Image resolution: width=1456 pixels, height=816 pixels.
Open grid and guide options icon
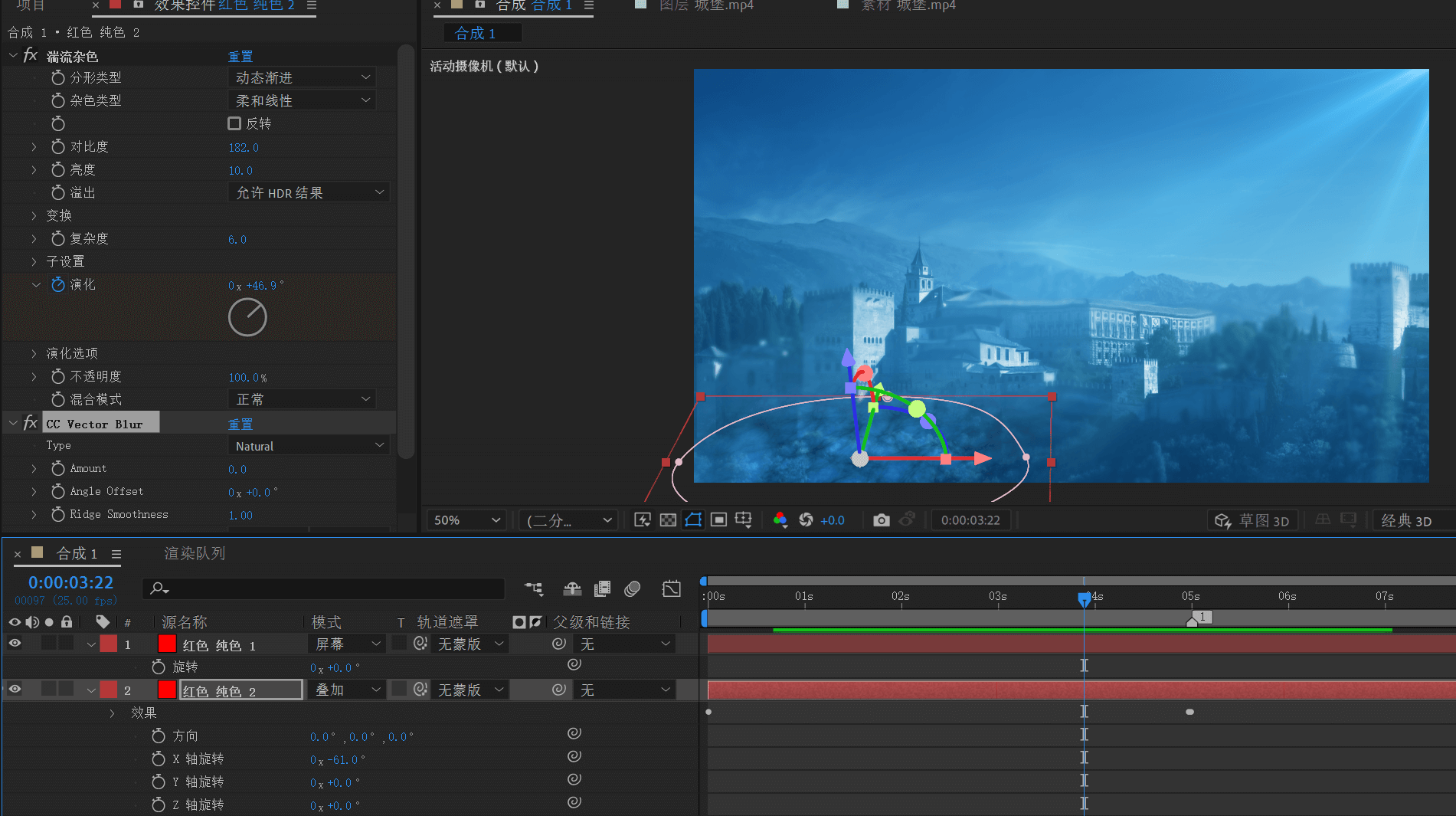click(x=744, y=520)
